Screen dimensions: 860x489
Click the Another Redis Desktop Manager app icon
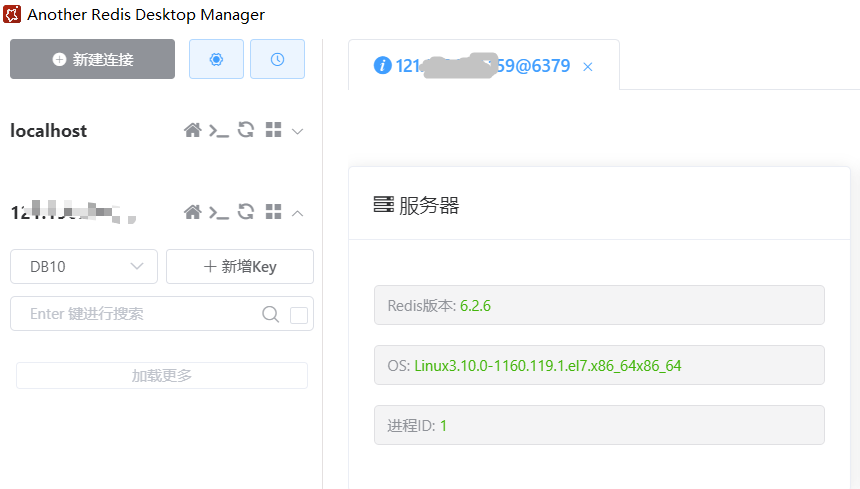coord(12,14)
